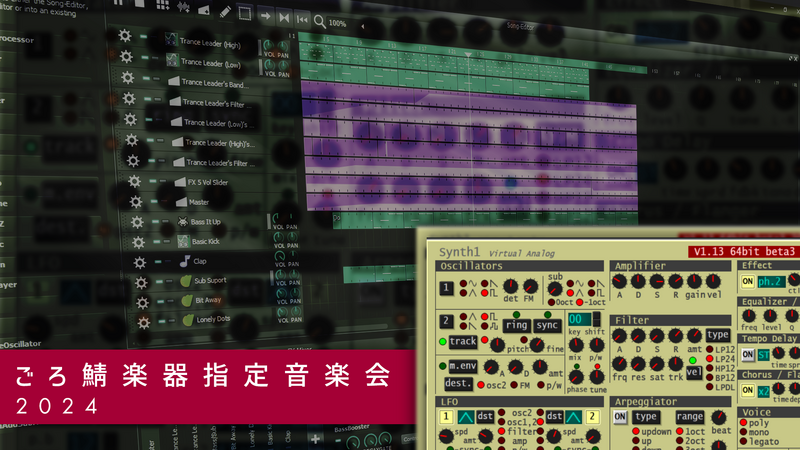The width and height of the screenshot is (800, 450).
Task: Select the mono voice mode
Action: click(744, 432)
